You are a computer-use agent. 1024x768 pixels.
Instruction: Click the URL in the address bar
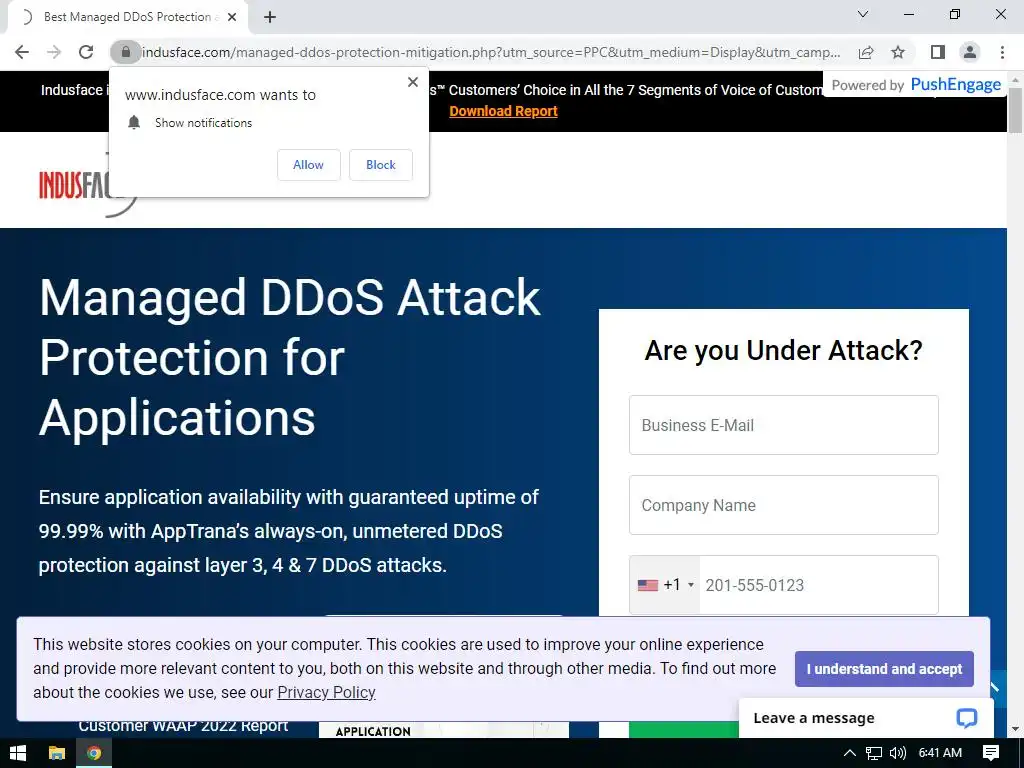pos(491,52)
